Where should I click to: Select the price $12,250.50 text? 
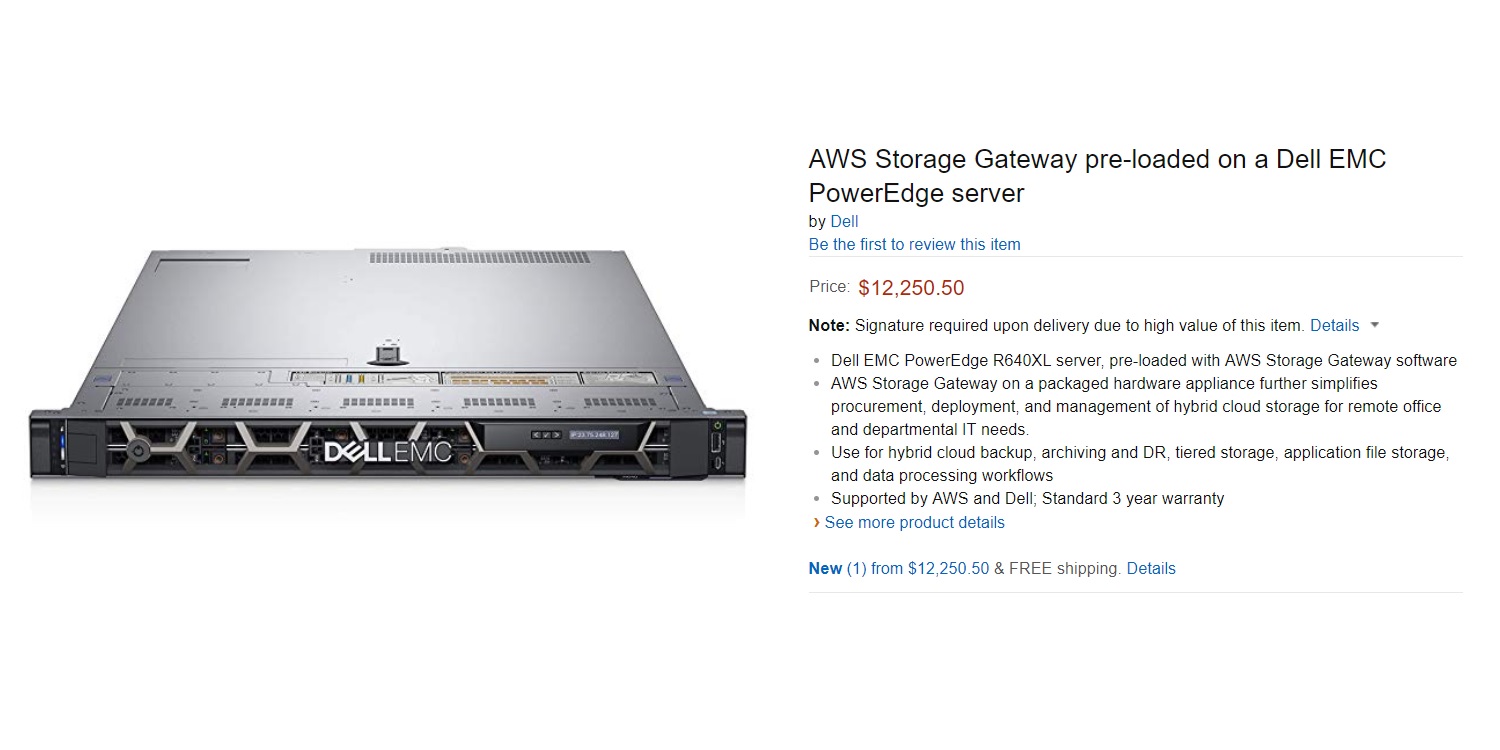[911, 287]
